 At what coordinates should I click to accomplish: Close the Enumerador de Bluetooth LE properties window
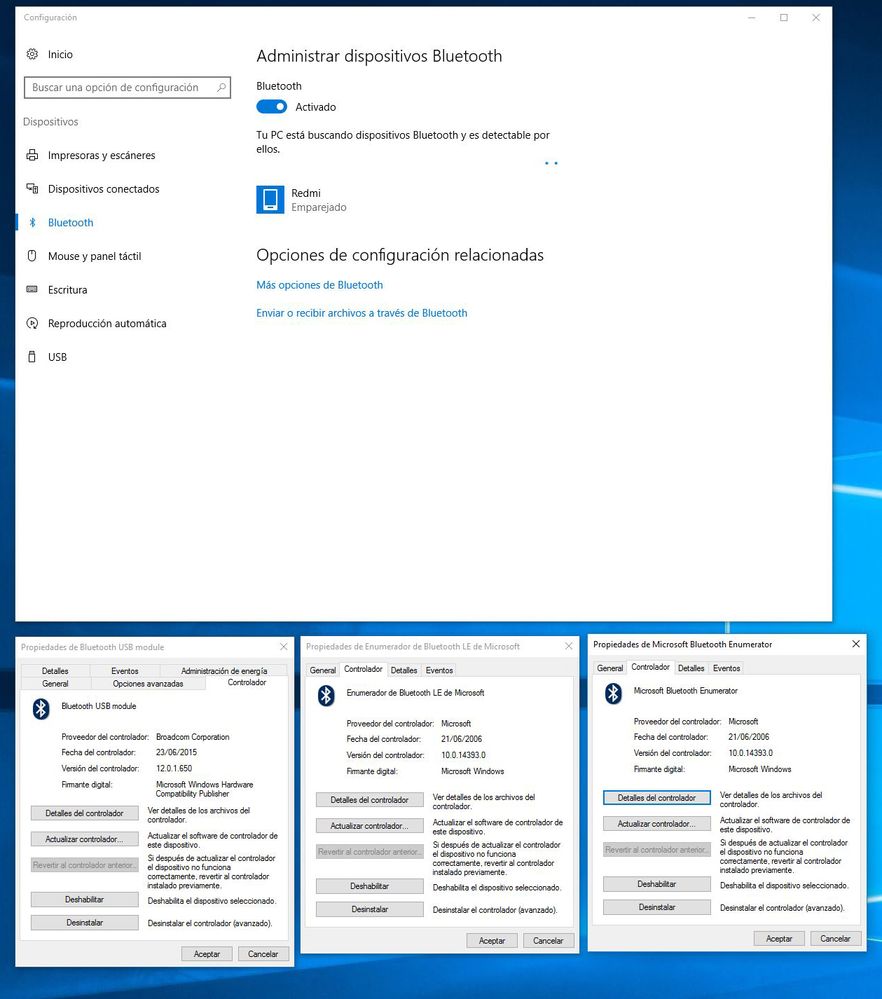(568, 646)
